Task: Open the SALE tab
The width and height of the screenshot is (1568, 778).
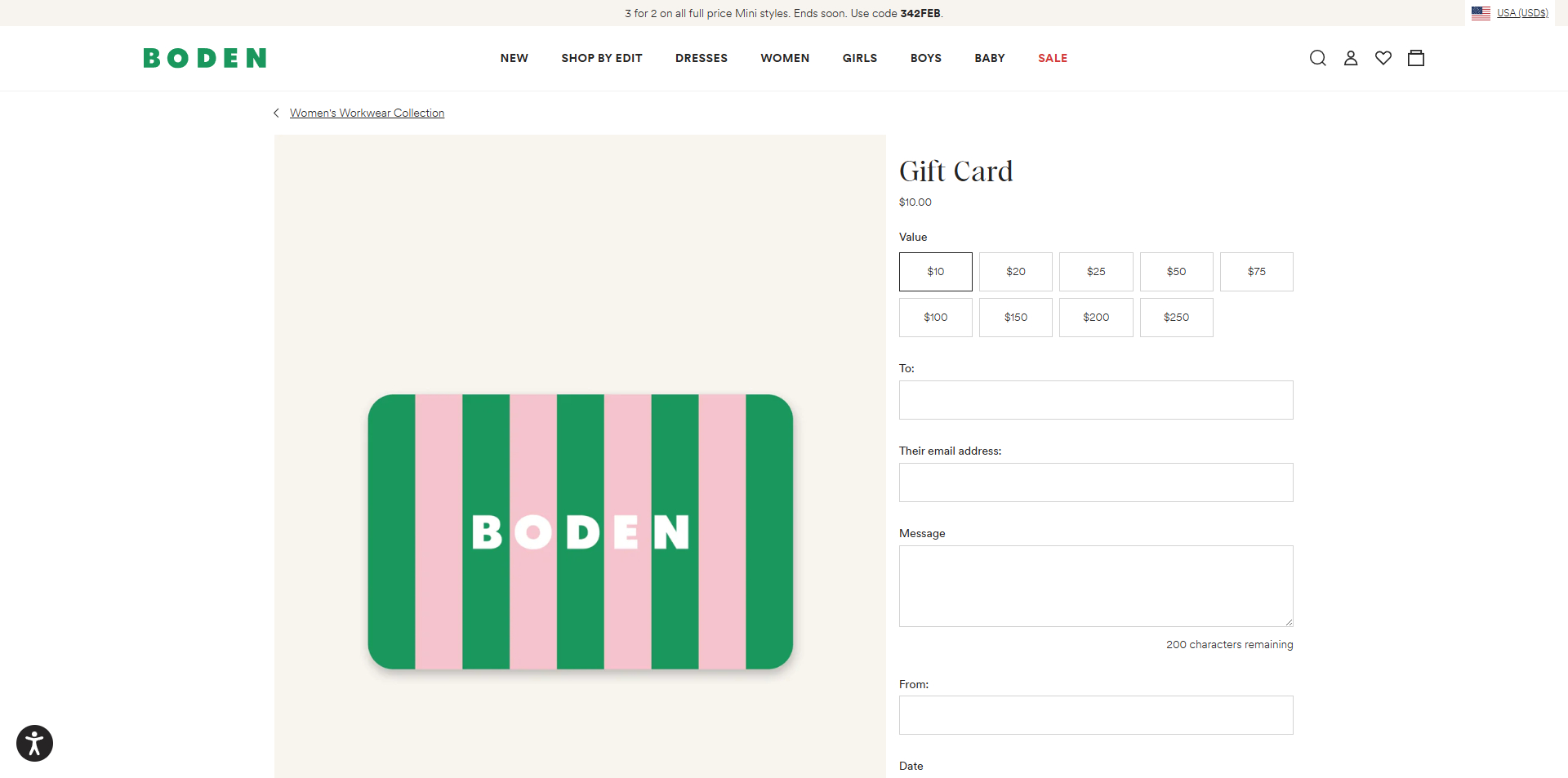Action: point(1052,58)
